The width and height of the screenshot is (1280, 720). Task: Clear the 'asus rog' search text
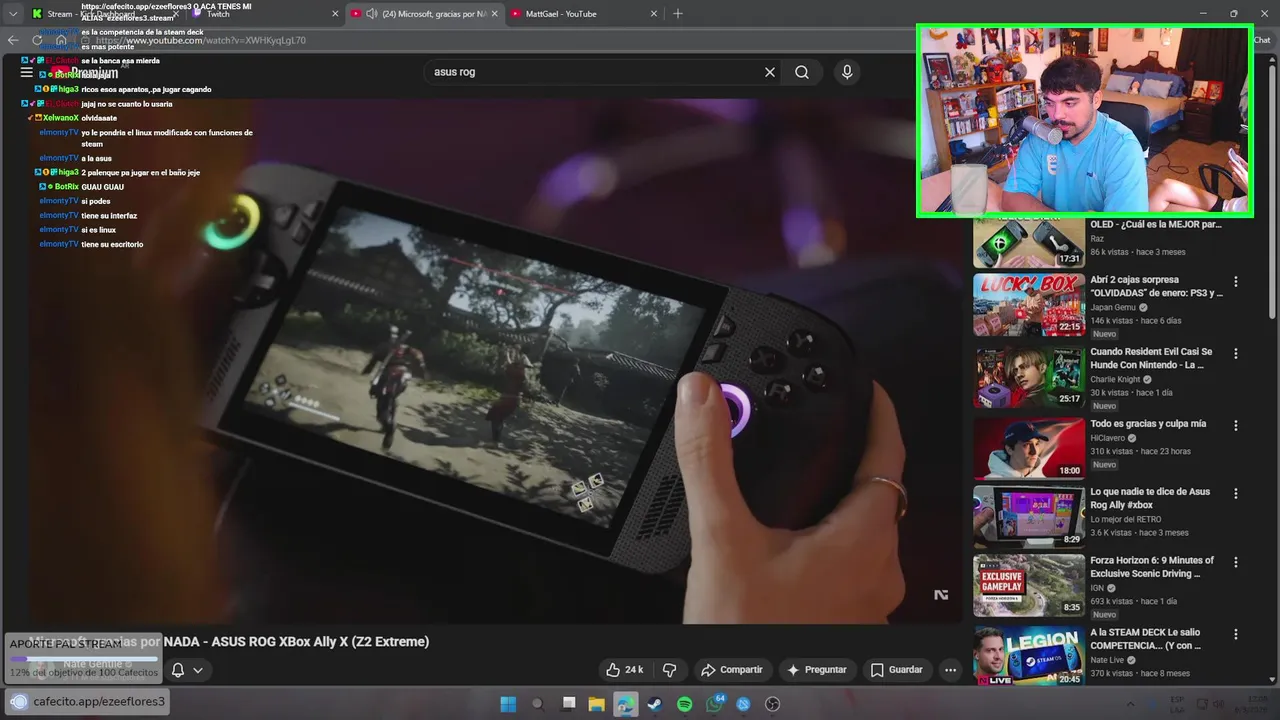click(770, 72)
